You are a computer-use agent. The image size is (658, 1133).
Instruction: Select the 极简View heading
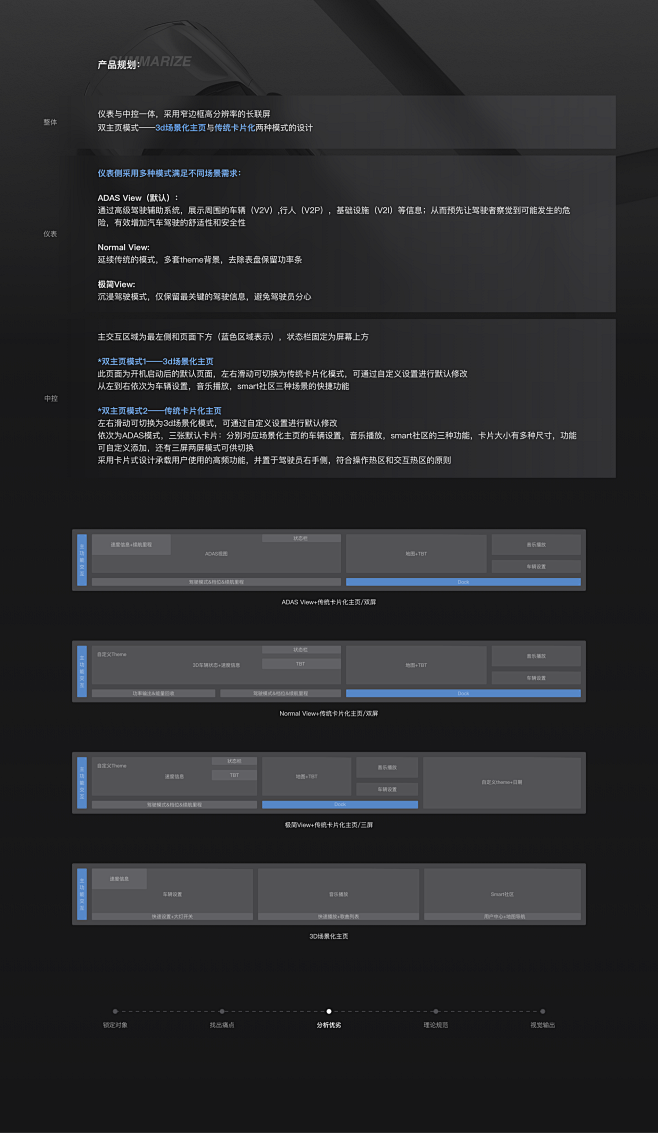coord(116,285)
